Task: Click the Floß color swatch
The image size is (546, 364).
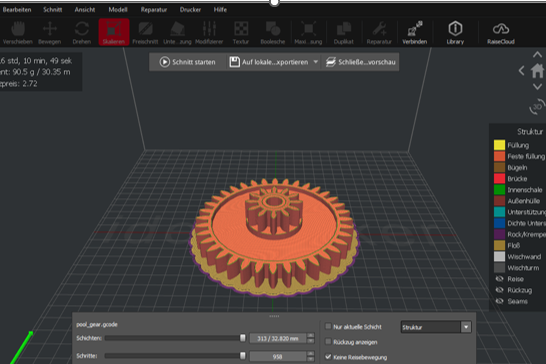Action: point(499,245)
